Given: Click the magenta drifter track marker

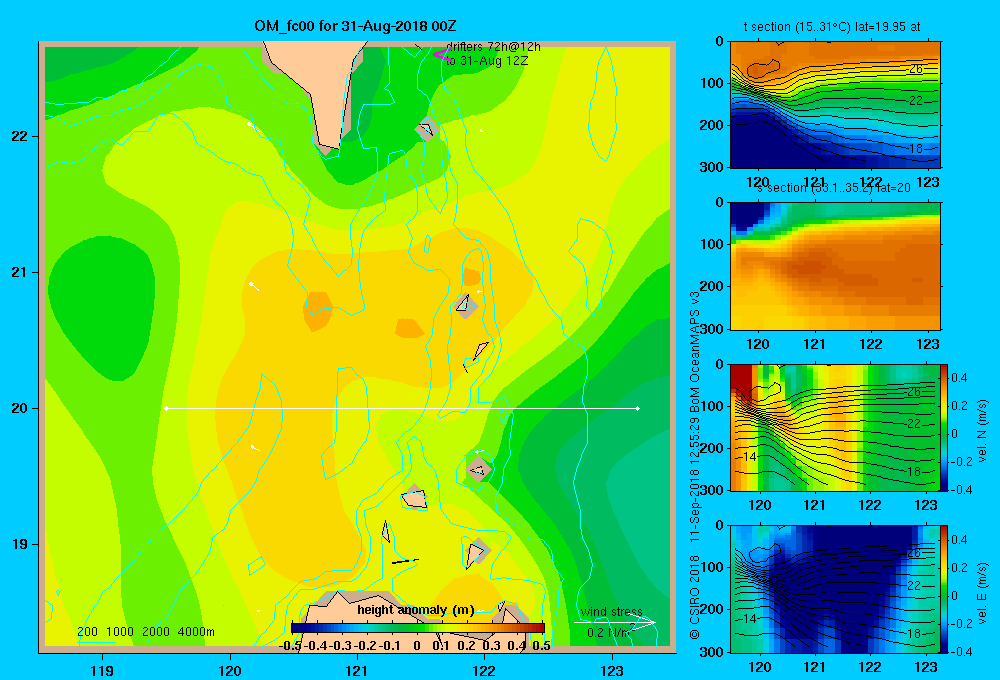Looking at the screenshot, I should 441,54.
